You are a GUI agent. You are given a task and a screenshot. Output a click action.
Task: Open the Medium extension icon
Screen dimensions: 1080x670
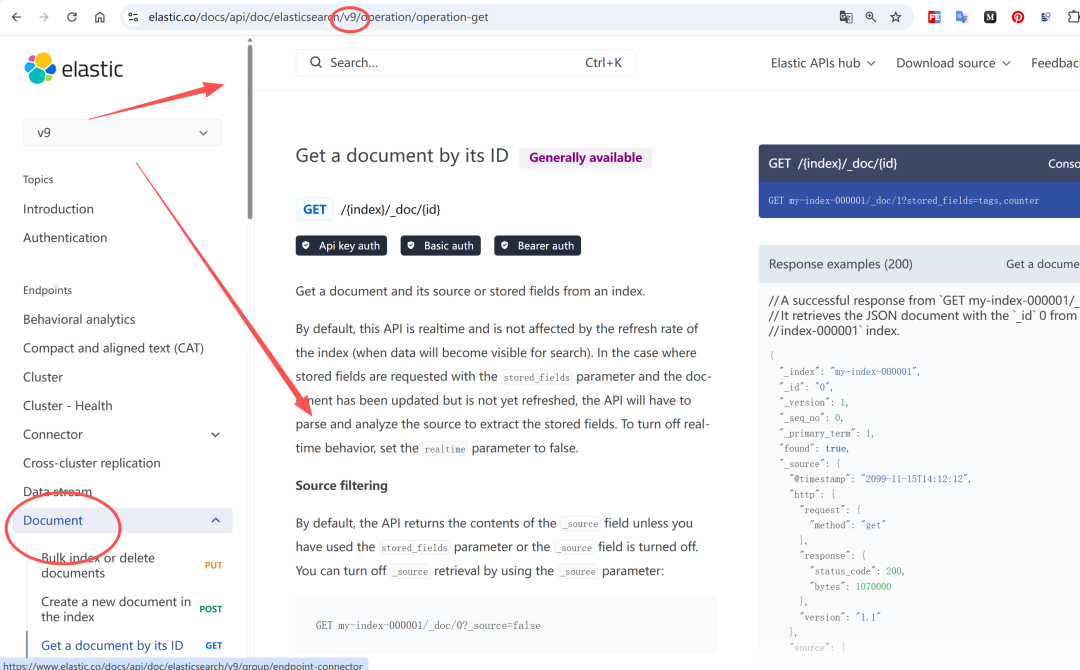pyautogui.click(x=990, y=17)
